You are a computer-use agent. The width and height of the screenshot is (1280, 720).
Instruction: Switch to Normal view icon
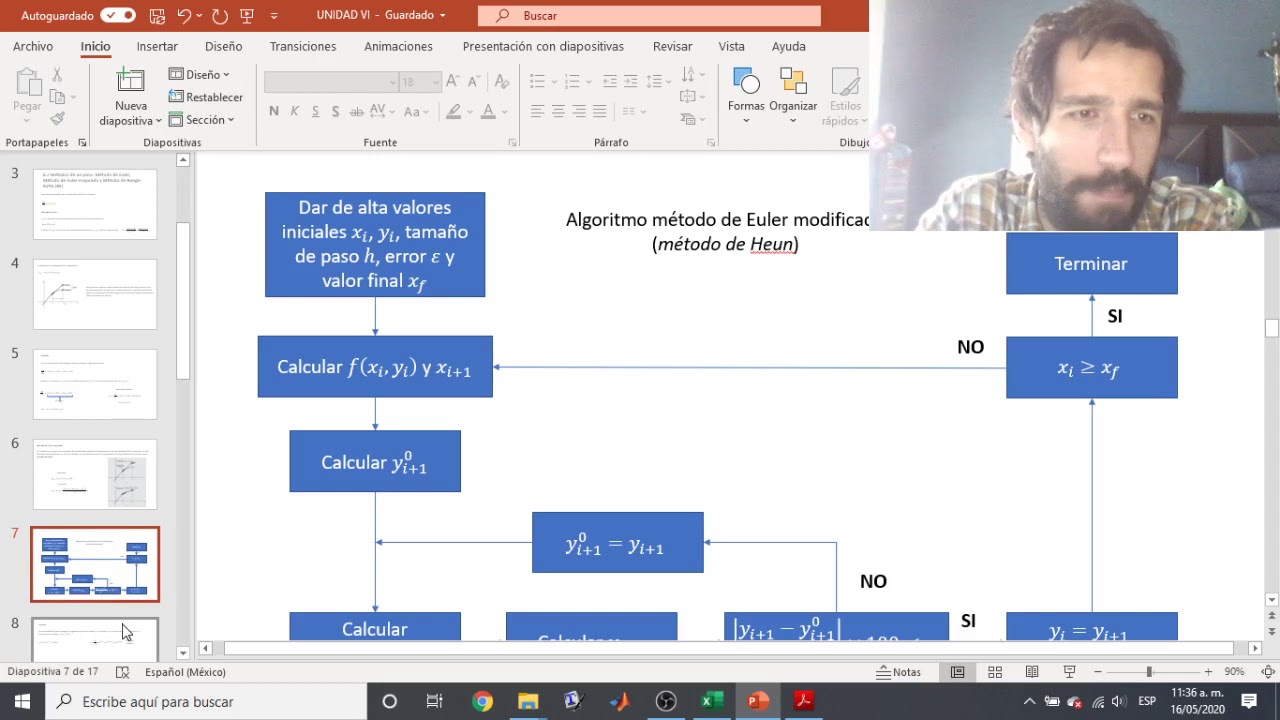(x=957, y=672)
